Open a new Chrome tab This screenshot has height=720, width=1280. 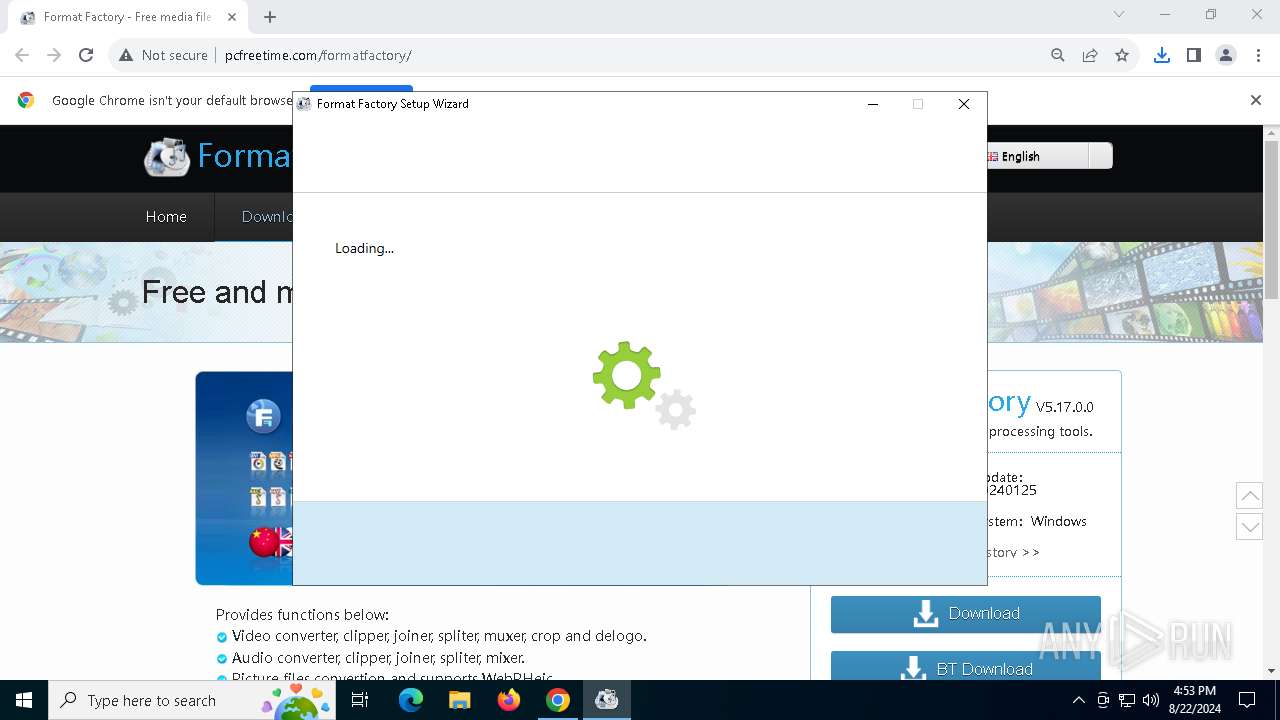(x=270, y=17)
